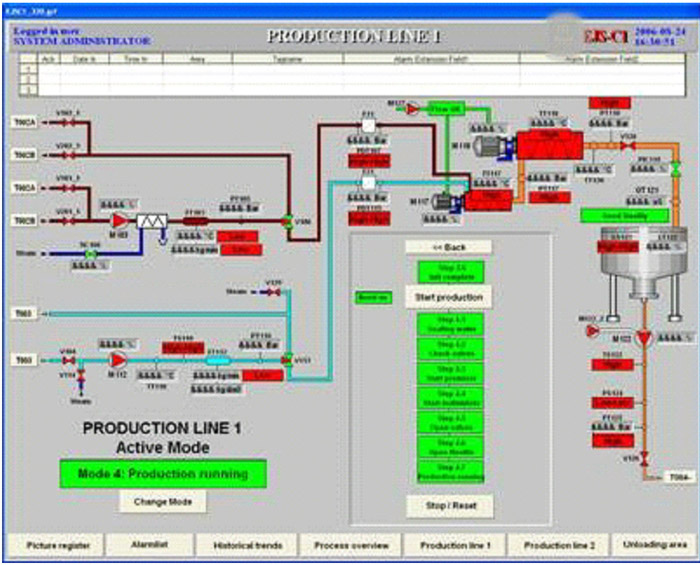The image size is (700, 565).
Task: Select the white filter square on the dark red pipe
Action: tap(368, 126)
